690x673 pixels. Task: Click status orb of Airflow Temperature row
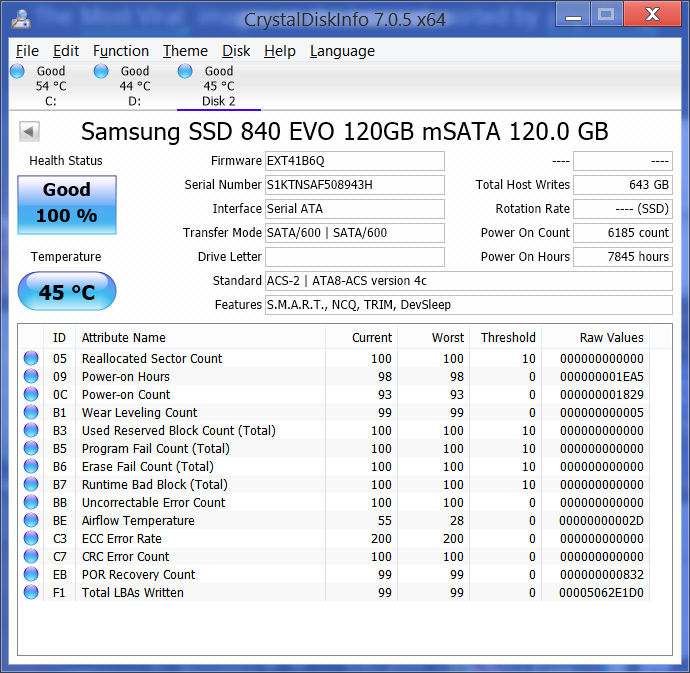tap(31, 520)
